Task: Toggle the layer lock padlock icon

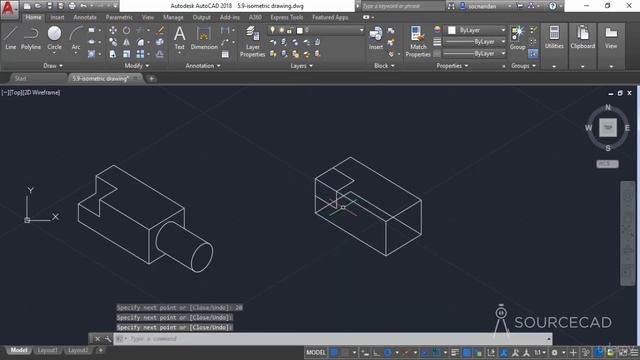Action: [x=290, y=30]
